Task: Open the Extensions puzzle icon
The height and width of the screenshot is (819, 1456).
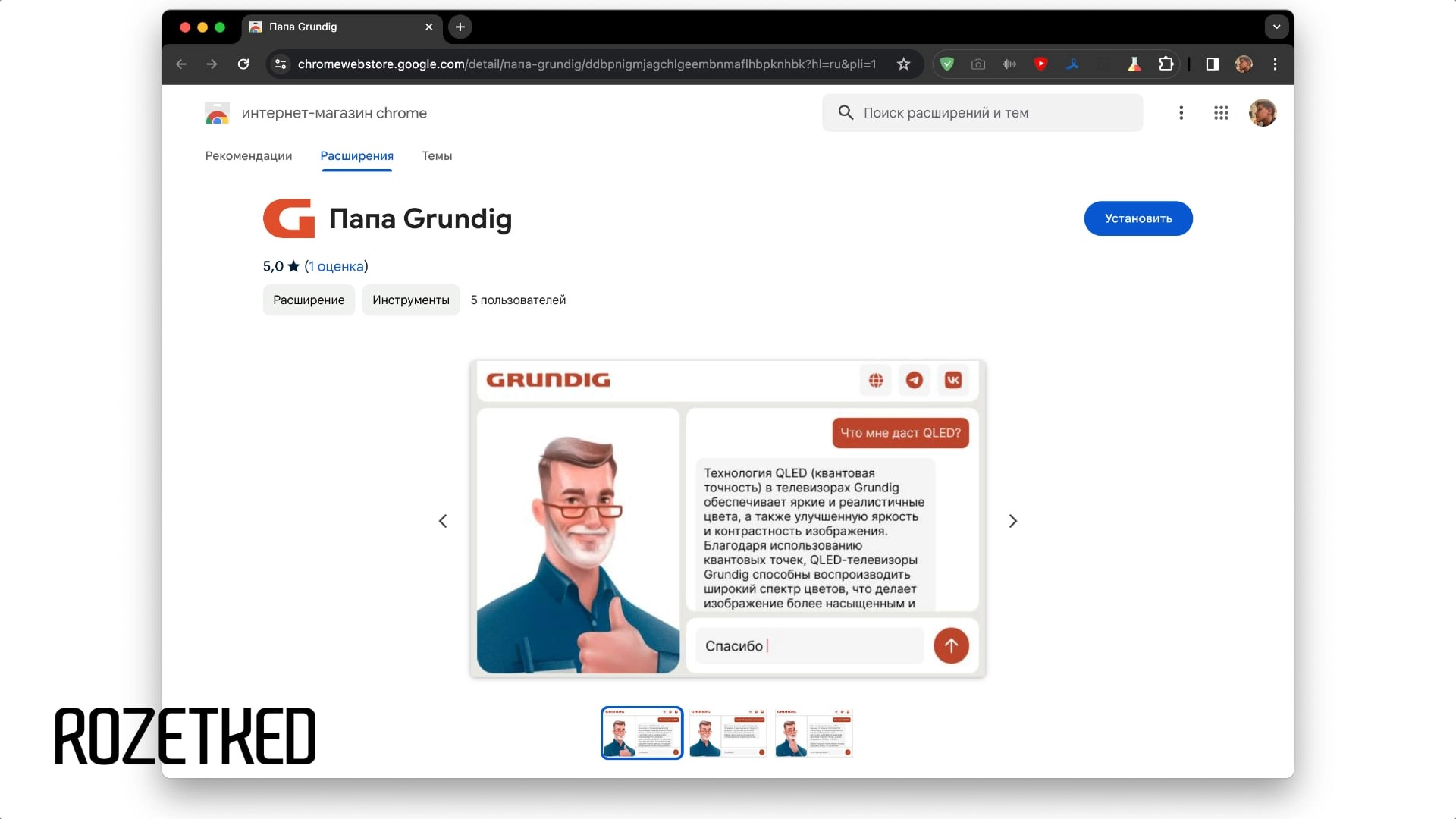Action: pyautogui.click(x=1166, y=64)
